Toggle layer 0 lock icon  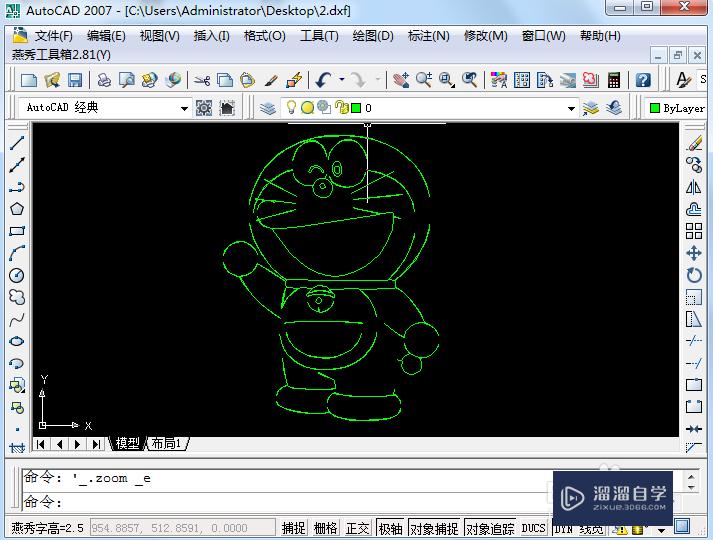341,108
